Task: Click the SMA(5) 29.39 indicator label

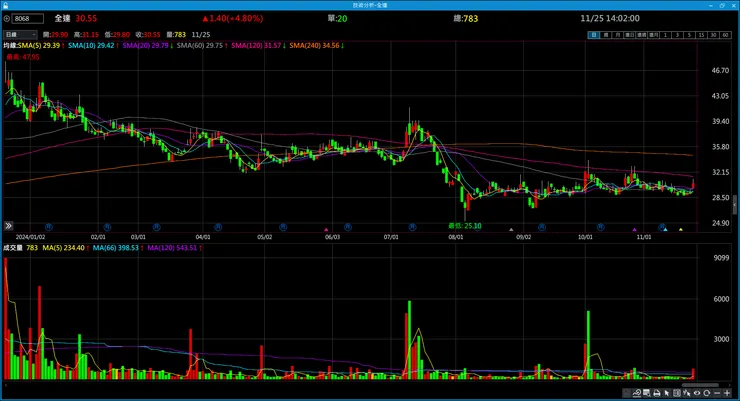Action: [40, 46]
